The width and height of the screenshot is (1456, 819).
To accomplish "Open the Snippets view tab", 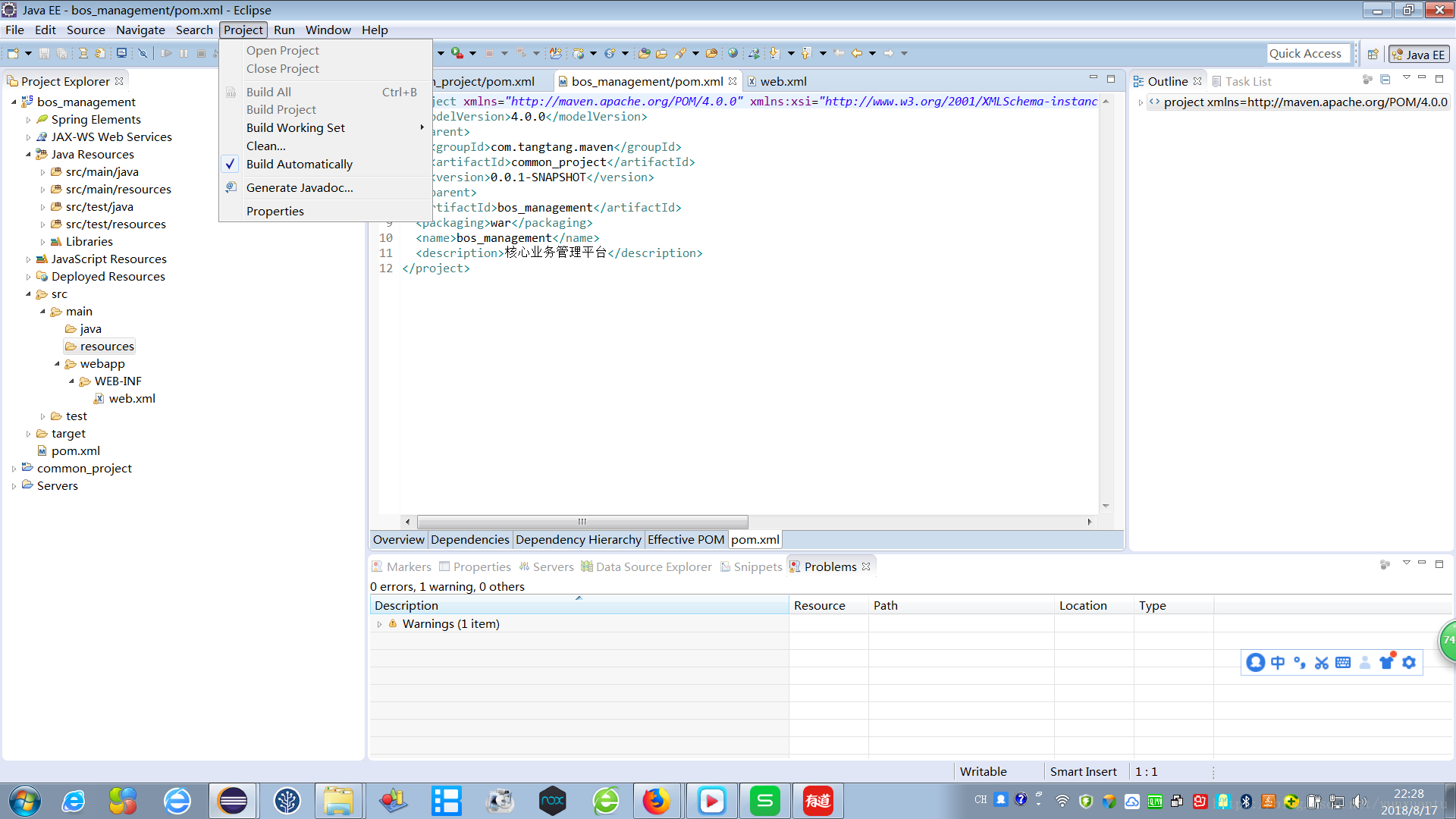I will pos(751,566).
